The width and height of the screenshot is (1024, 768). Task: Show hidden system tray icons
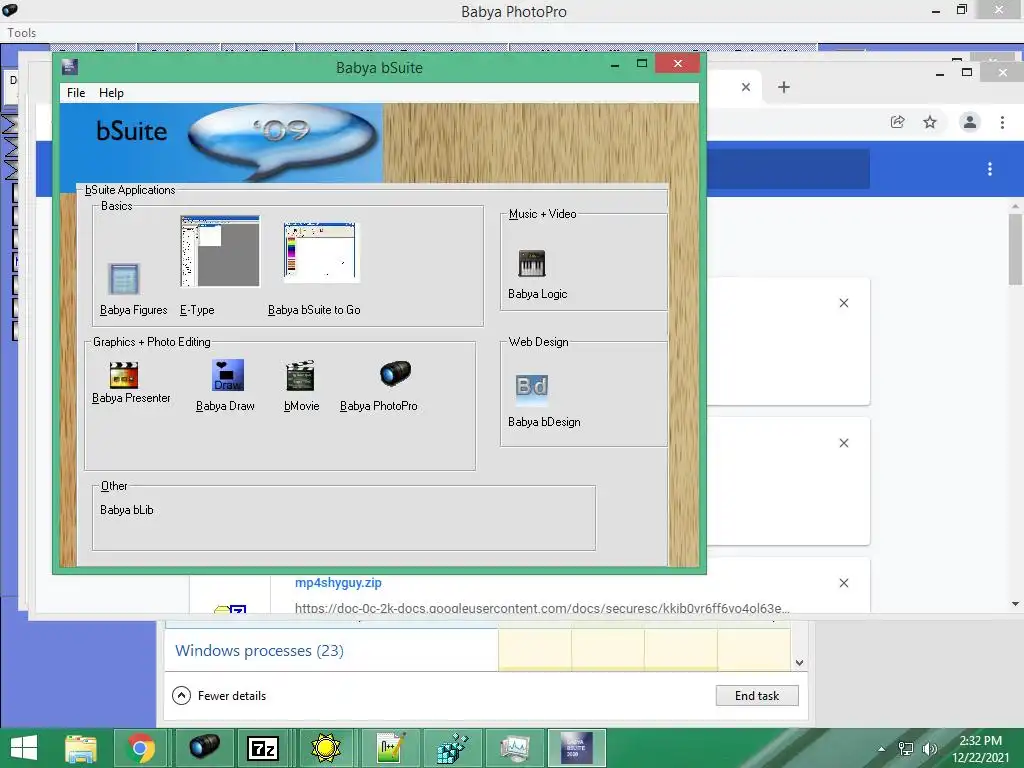pyautogui.click(x=882, y=749)
